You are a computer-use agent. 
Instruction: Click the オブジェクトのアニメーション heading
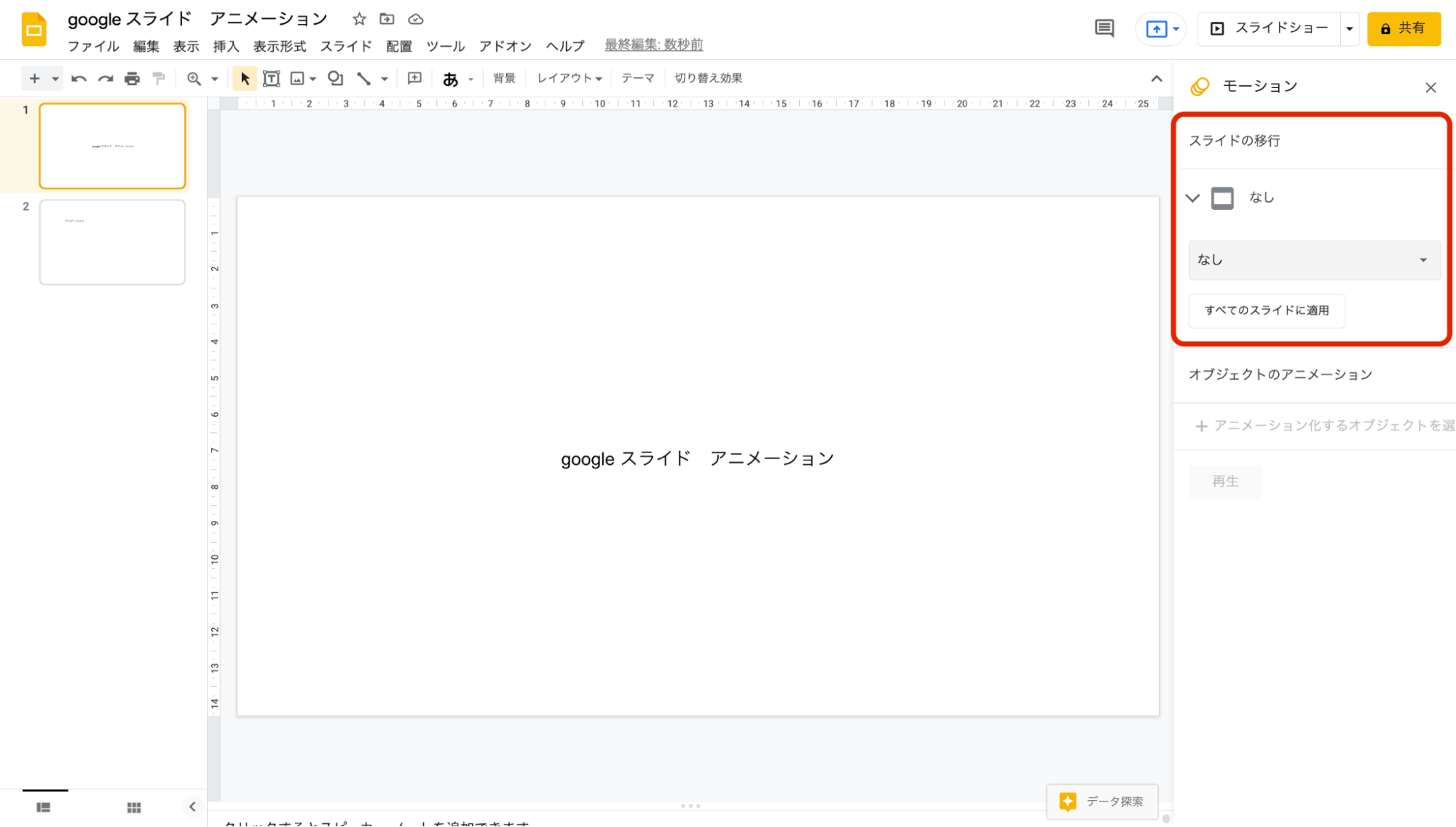point(1280,375)
